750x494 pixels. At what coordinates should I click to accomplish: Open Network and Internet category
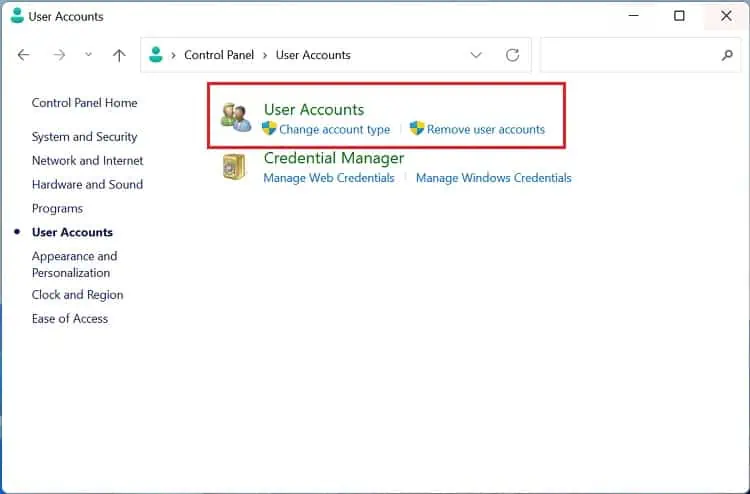pos(88,161)
